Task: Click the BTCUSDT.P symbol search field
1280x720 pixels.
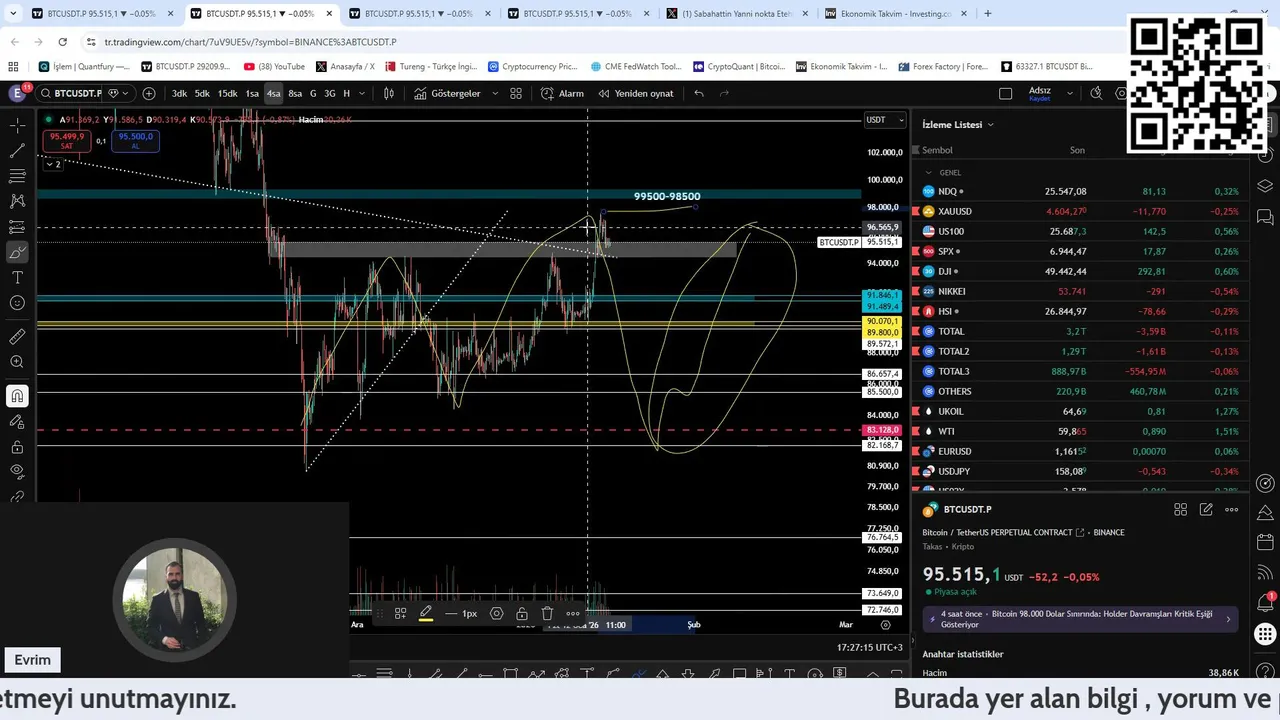Action: 71,93
